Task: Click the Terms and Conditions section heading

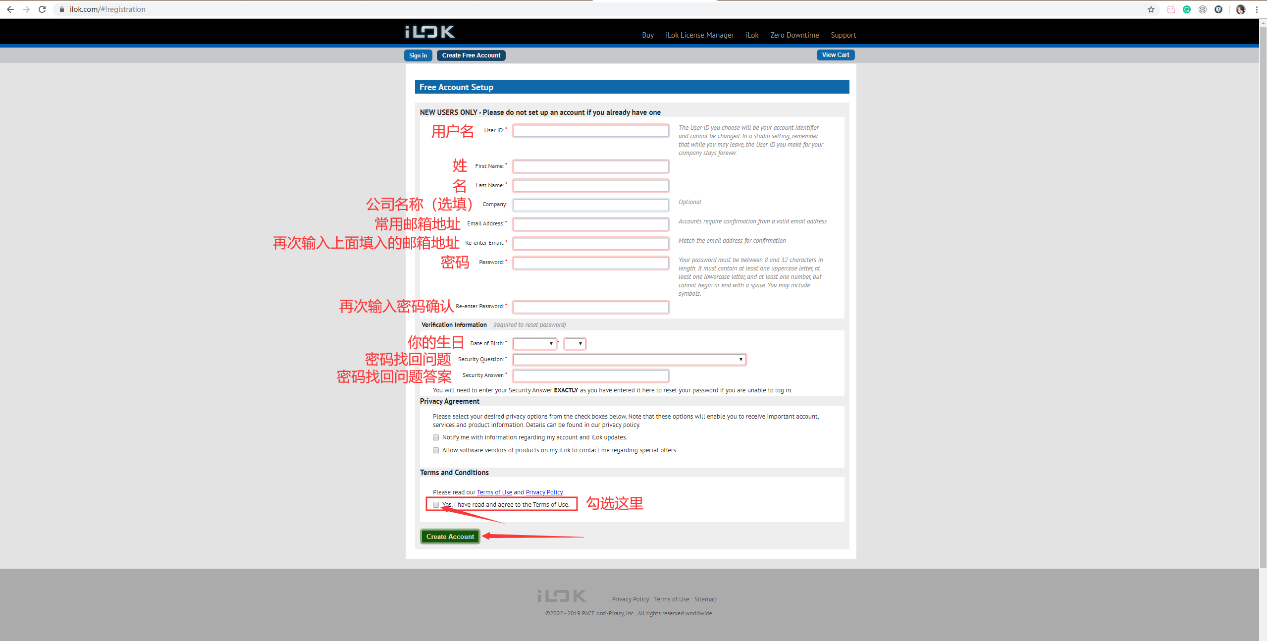Action: point(454,472)
